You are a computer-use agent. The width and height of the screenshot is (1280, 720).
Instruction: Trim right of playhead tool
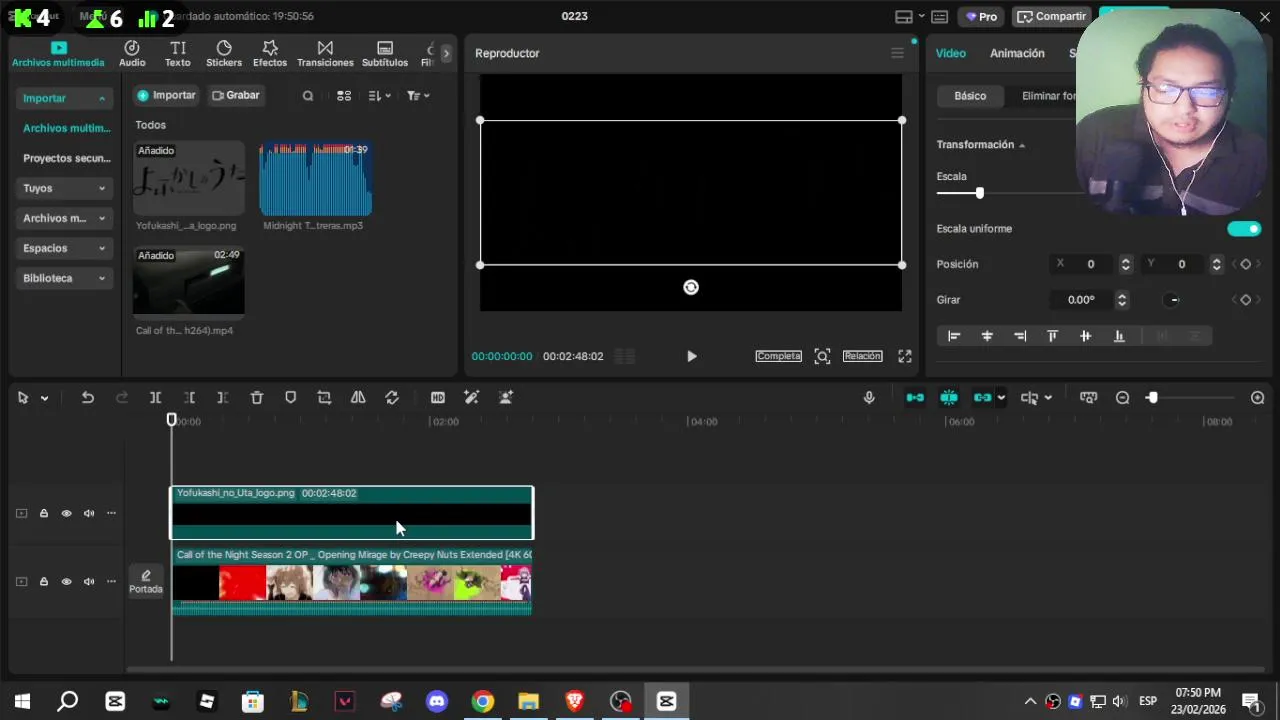[x=222, y=398]
